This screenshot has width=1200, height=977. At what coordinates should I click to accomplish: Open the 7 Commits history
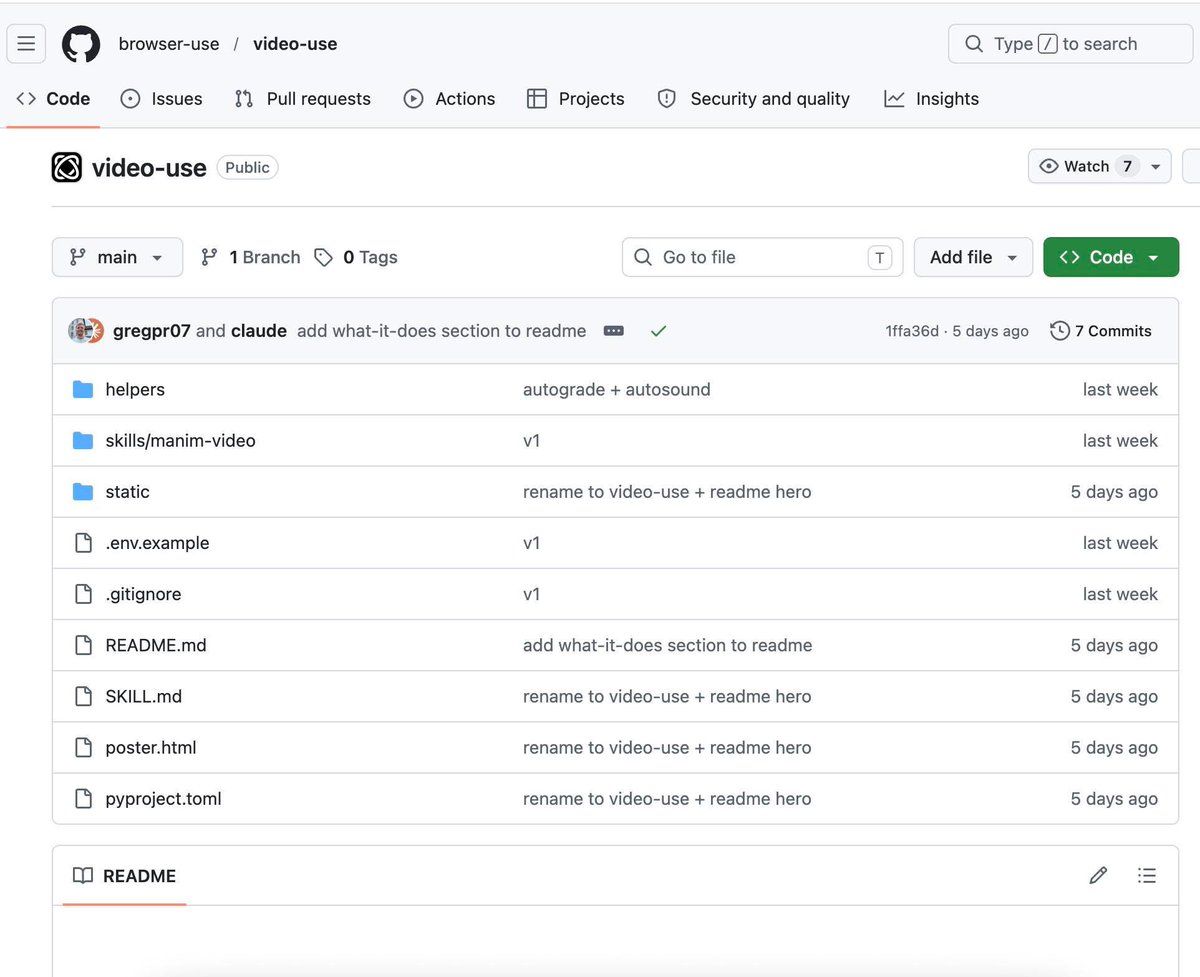[1101, 331]
